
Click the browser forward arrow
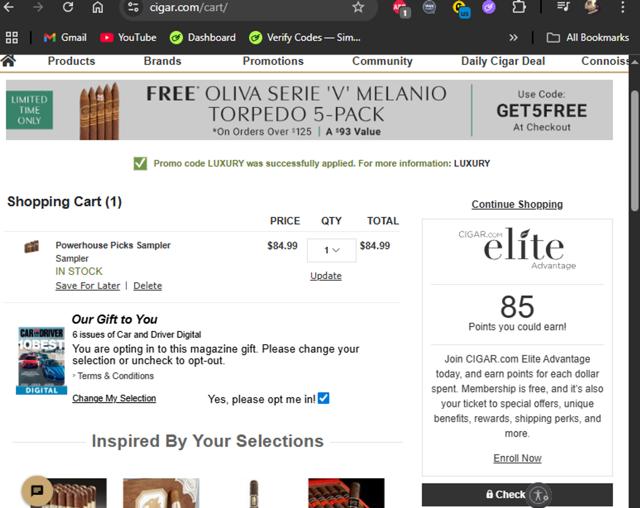pos(38,7)
